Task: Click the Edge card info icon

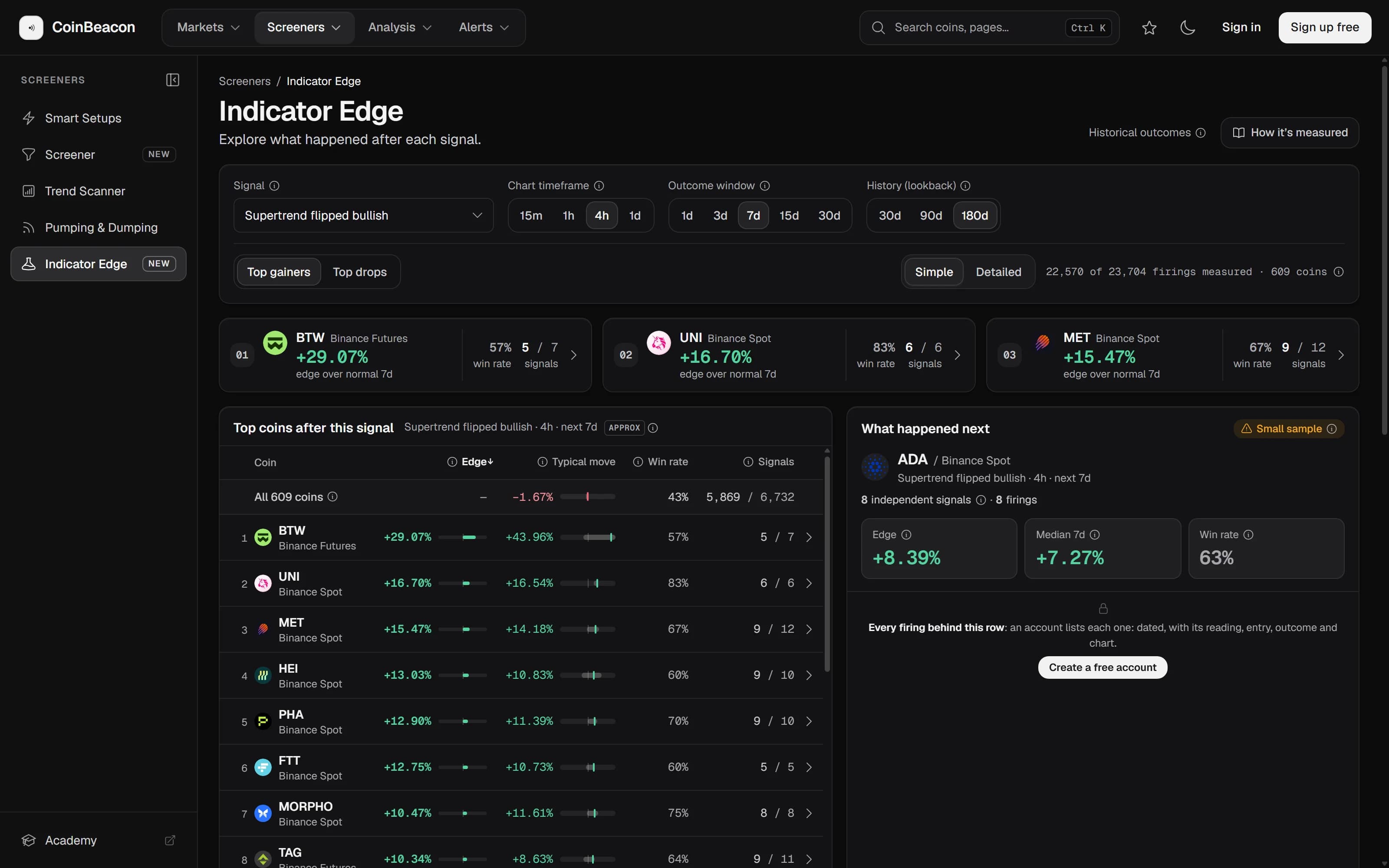Action: point(906,534)
